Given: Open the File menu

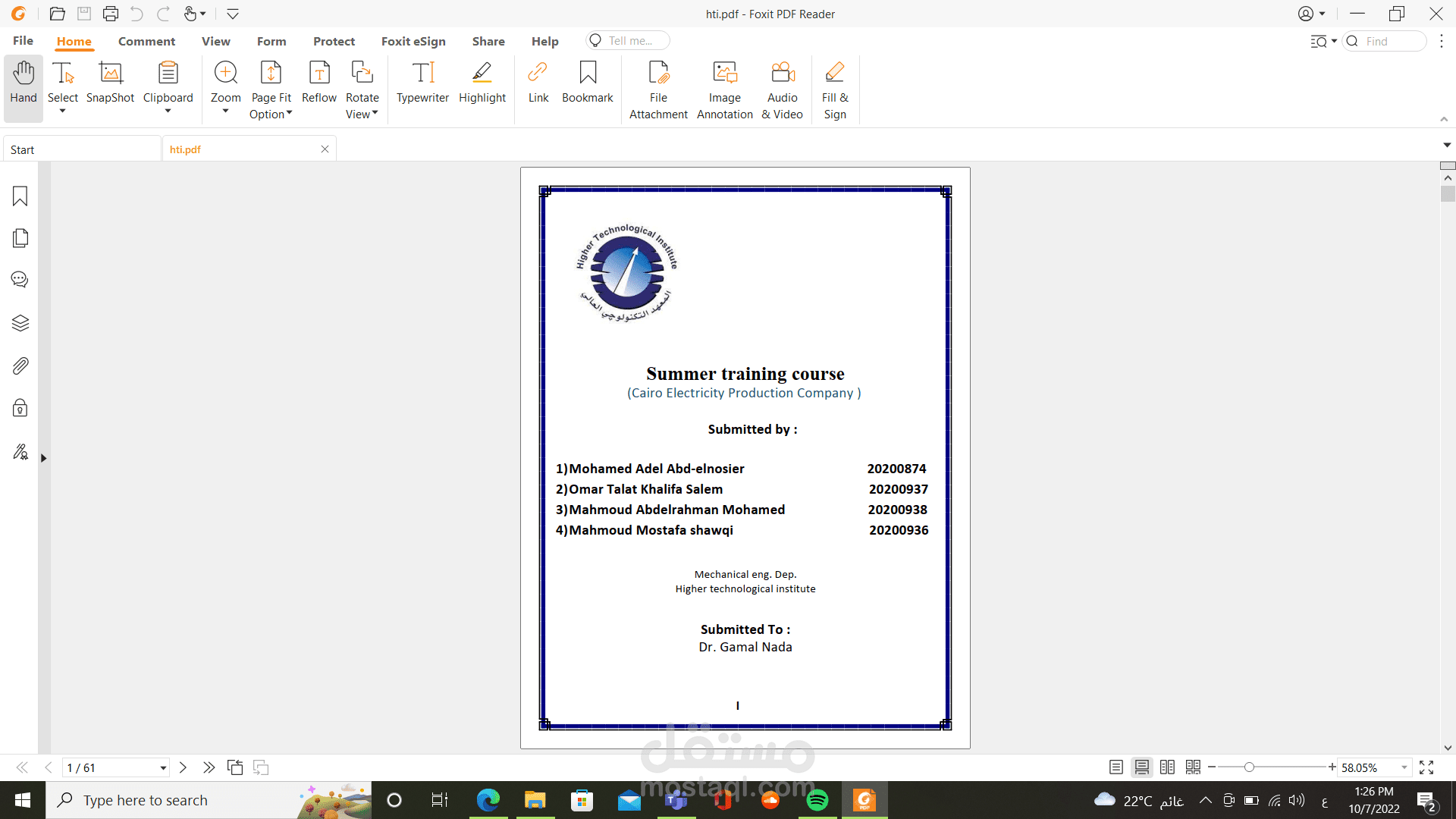Looking at the screenshot, I should tap(23, 41).
